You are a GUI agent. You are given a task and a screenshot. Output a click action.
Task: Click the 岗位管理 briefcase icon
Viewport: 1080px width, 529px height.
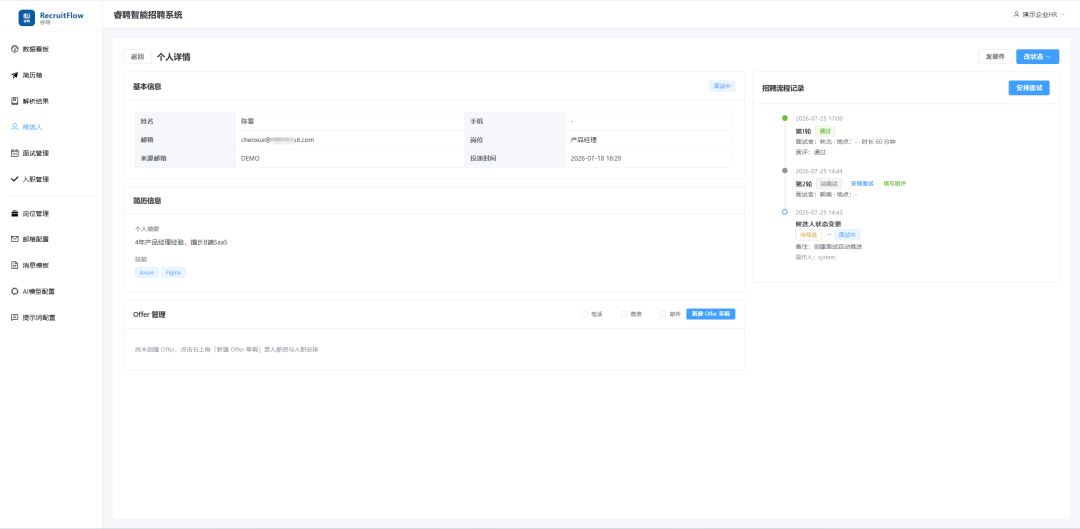point(14,214)
